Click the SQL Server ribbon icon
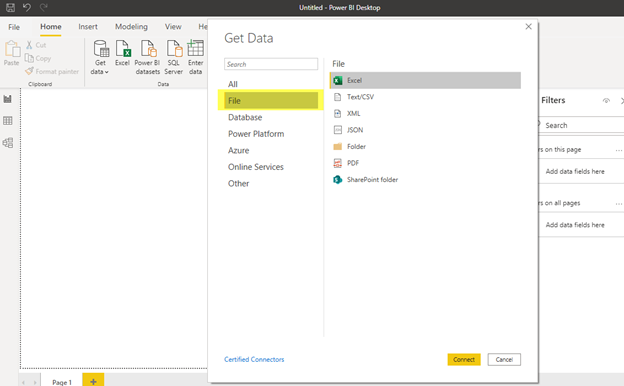Viewport: 624px width, 386px height. coord(174,57)
